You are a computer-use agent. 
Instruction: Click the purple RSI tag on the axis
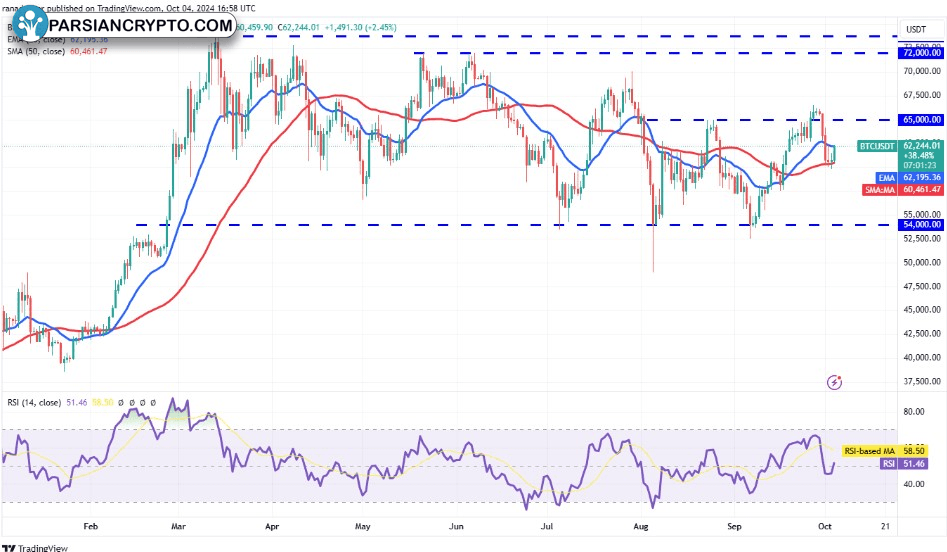pyautogui.click(x=888, y=464)
